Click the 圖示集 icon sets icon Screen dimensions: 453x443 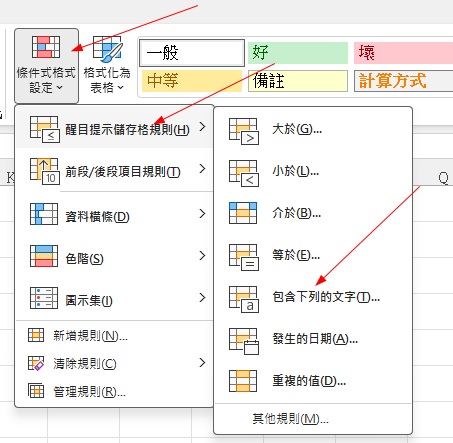pyautogui.click(x=44, y=298)
